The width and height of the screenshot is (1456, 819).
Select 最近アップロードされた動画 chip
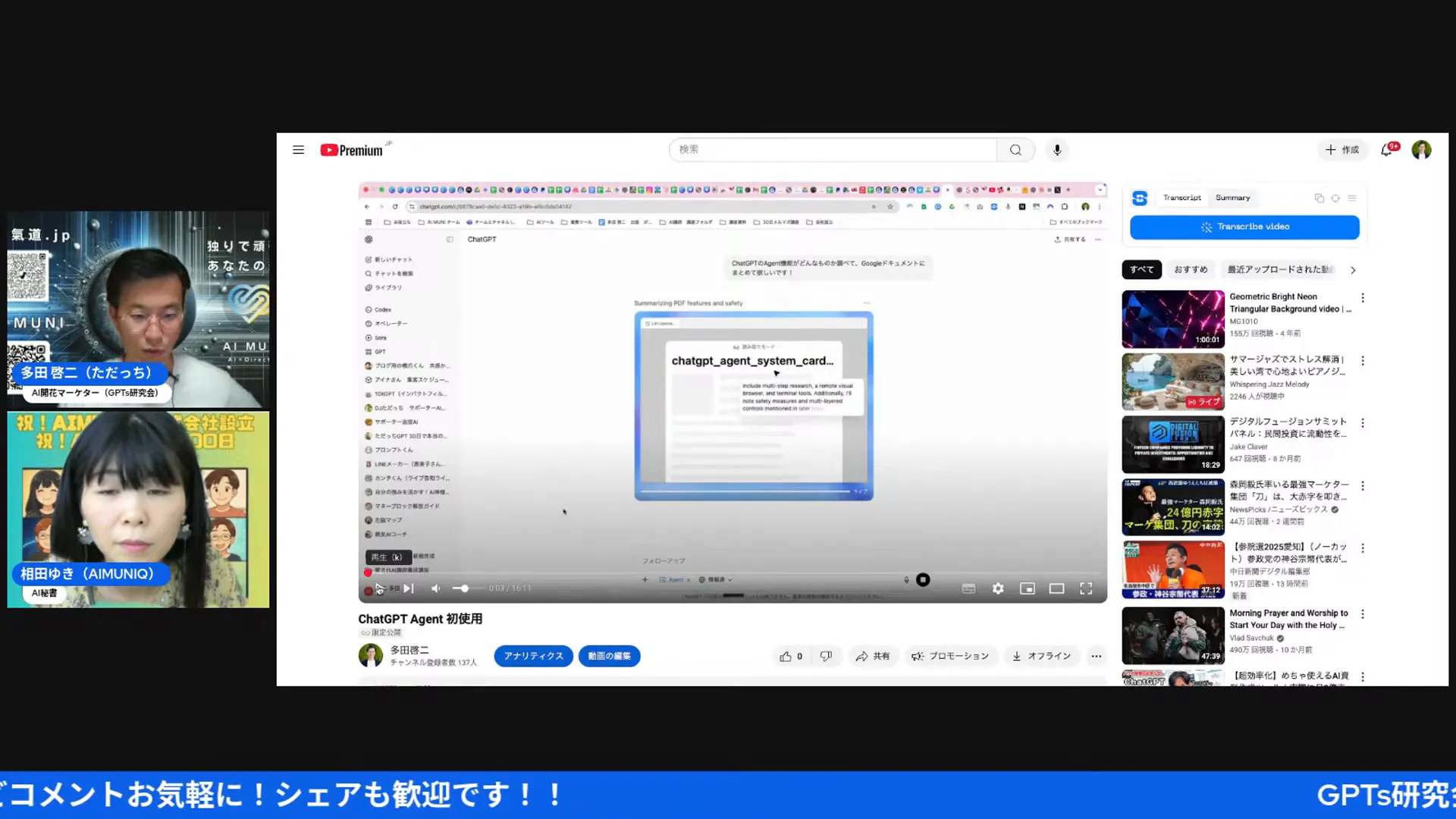pyautogui.click(x=1280, y=270)
